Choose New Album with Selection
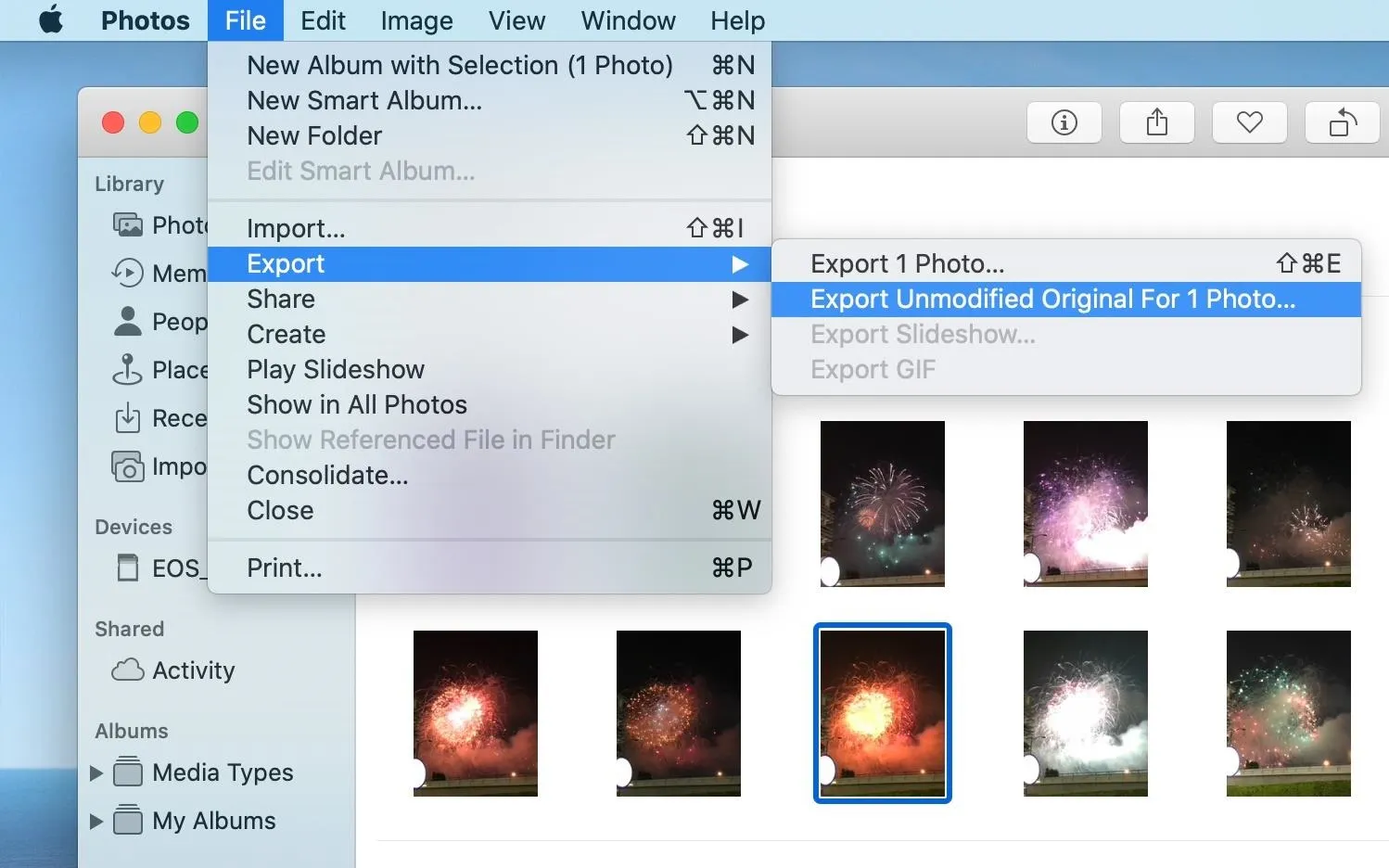 [490, 65]
